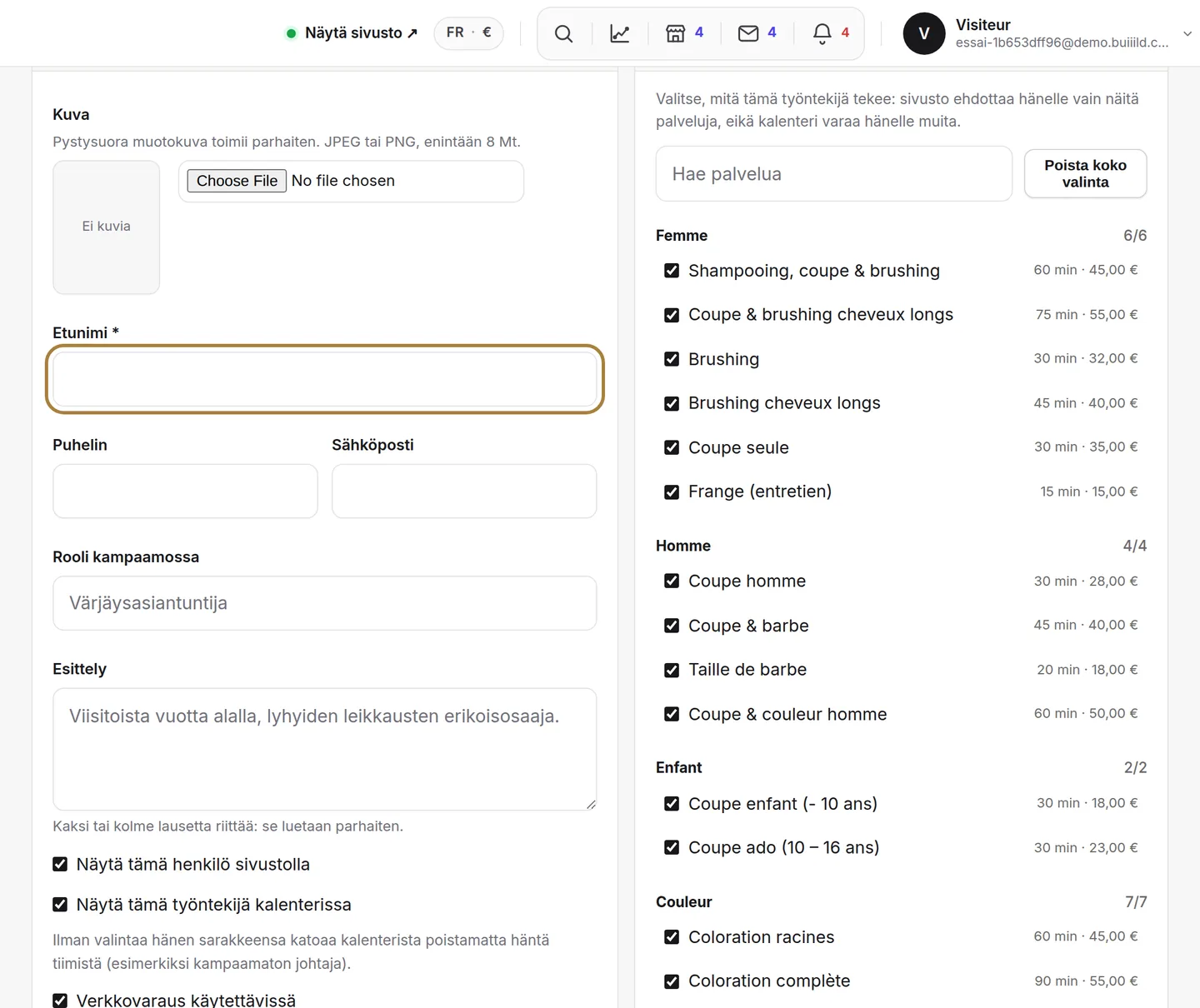Image resolution: width=1200 pixels, height=1008 pixels.
Task: Toggle the Coloration racines checkbox
Action: click(x=672, y=937)
